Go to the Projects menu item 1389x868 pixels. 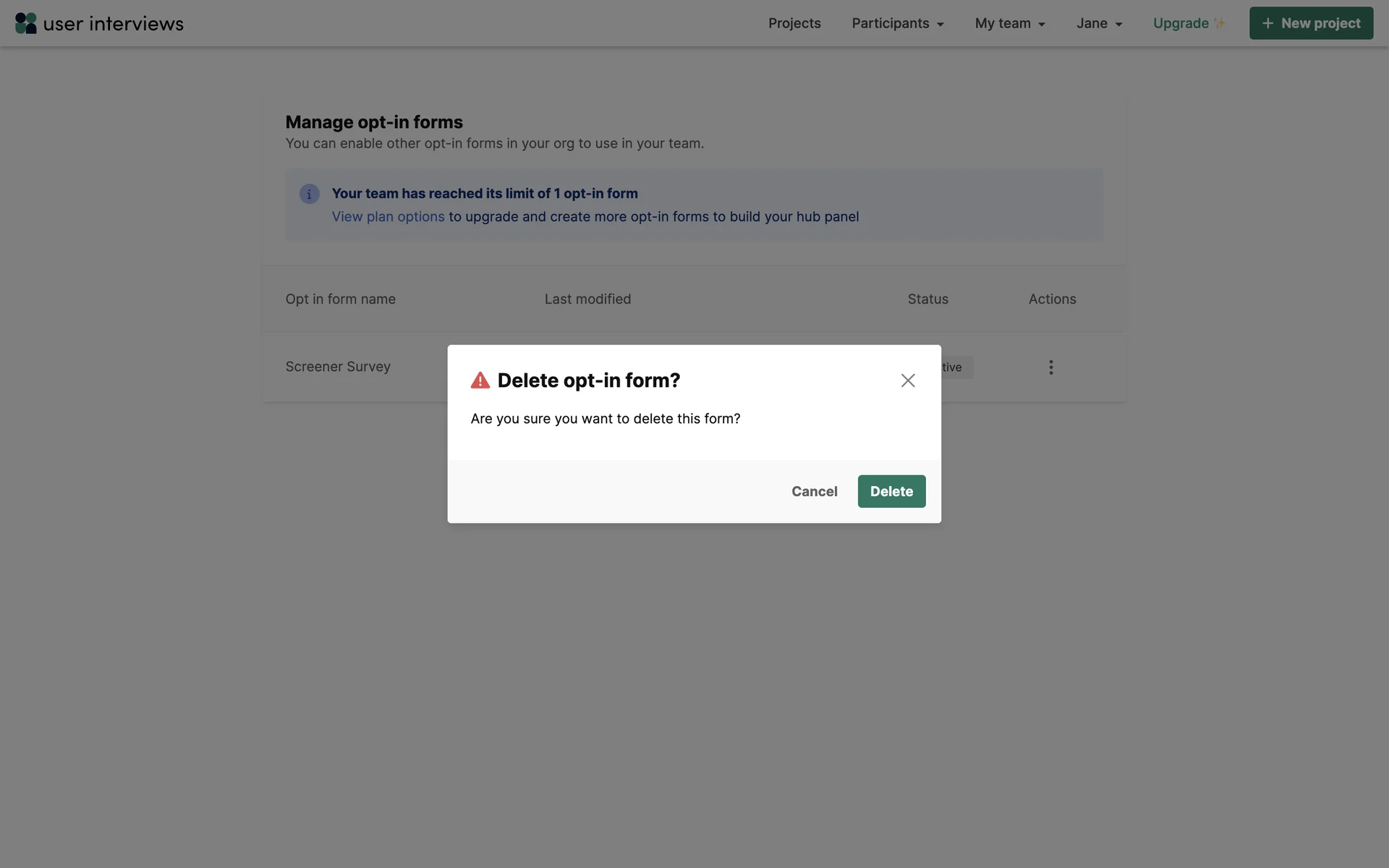point(794,23)
